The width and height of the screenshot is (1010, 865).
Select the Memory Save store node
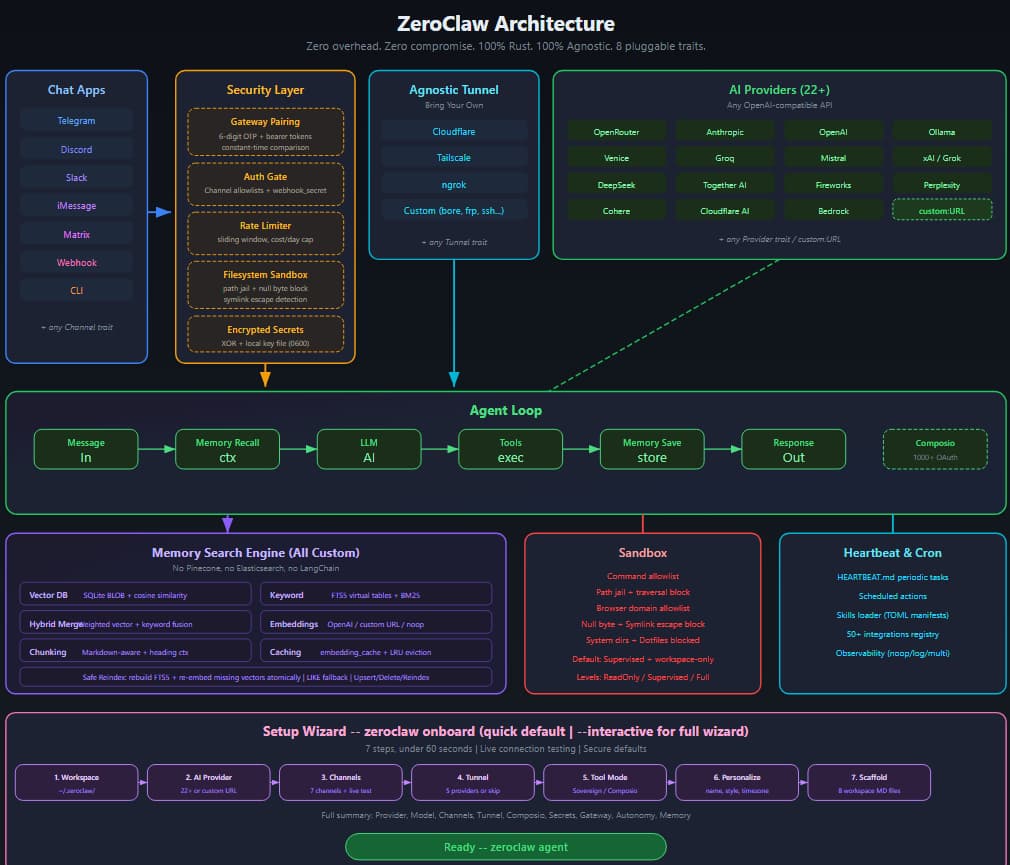point(652,449)
